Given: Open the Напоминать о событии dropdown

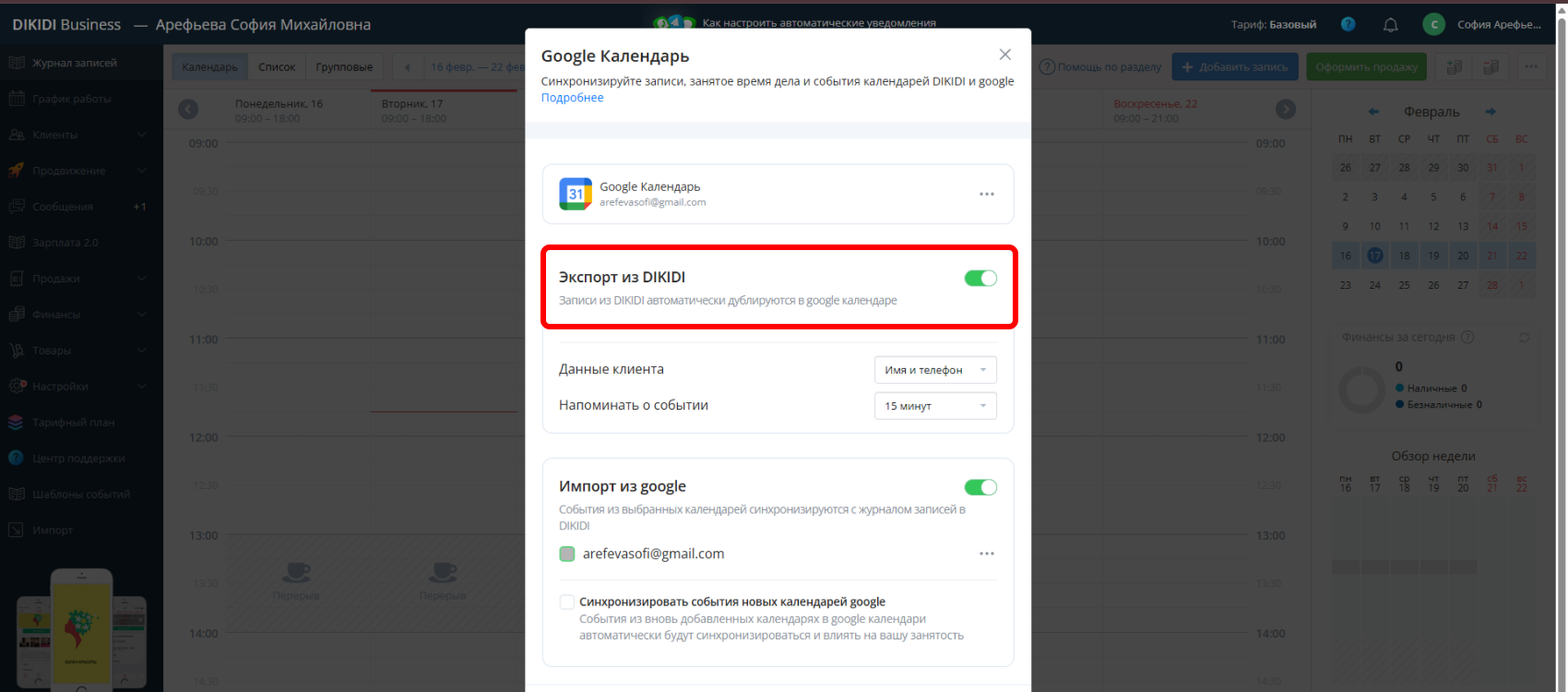Looking at the screenshot, I should [x=934, y=406].
